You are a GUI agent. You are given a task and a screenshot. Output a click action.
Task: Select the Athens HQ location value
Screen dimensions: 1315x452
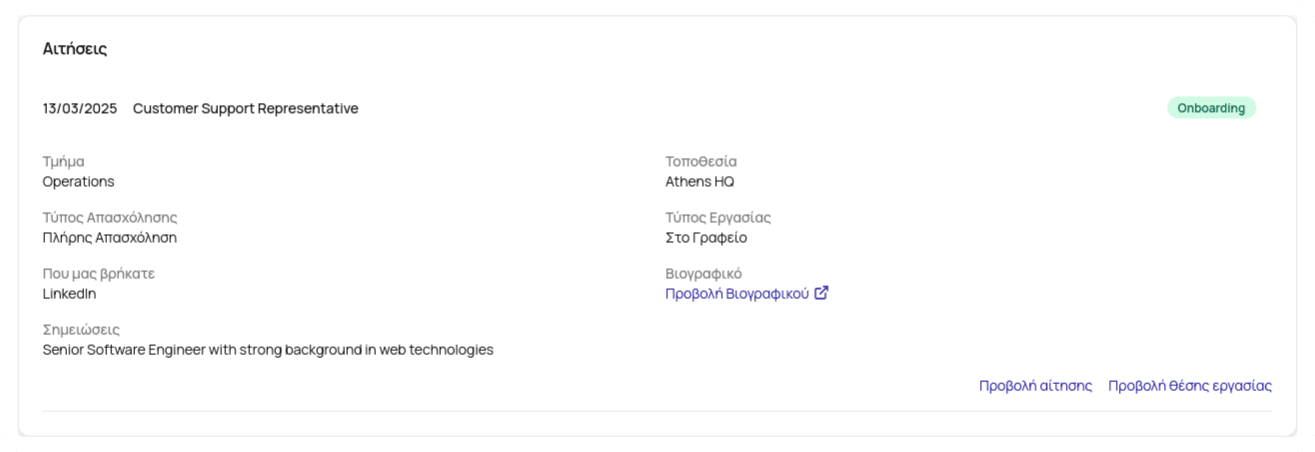[700, 182]
